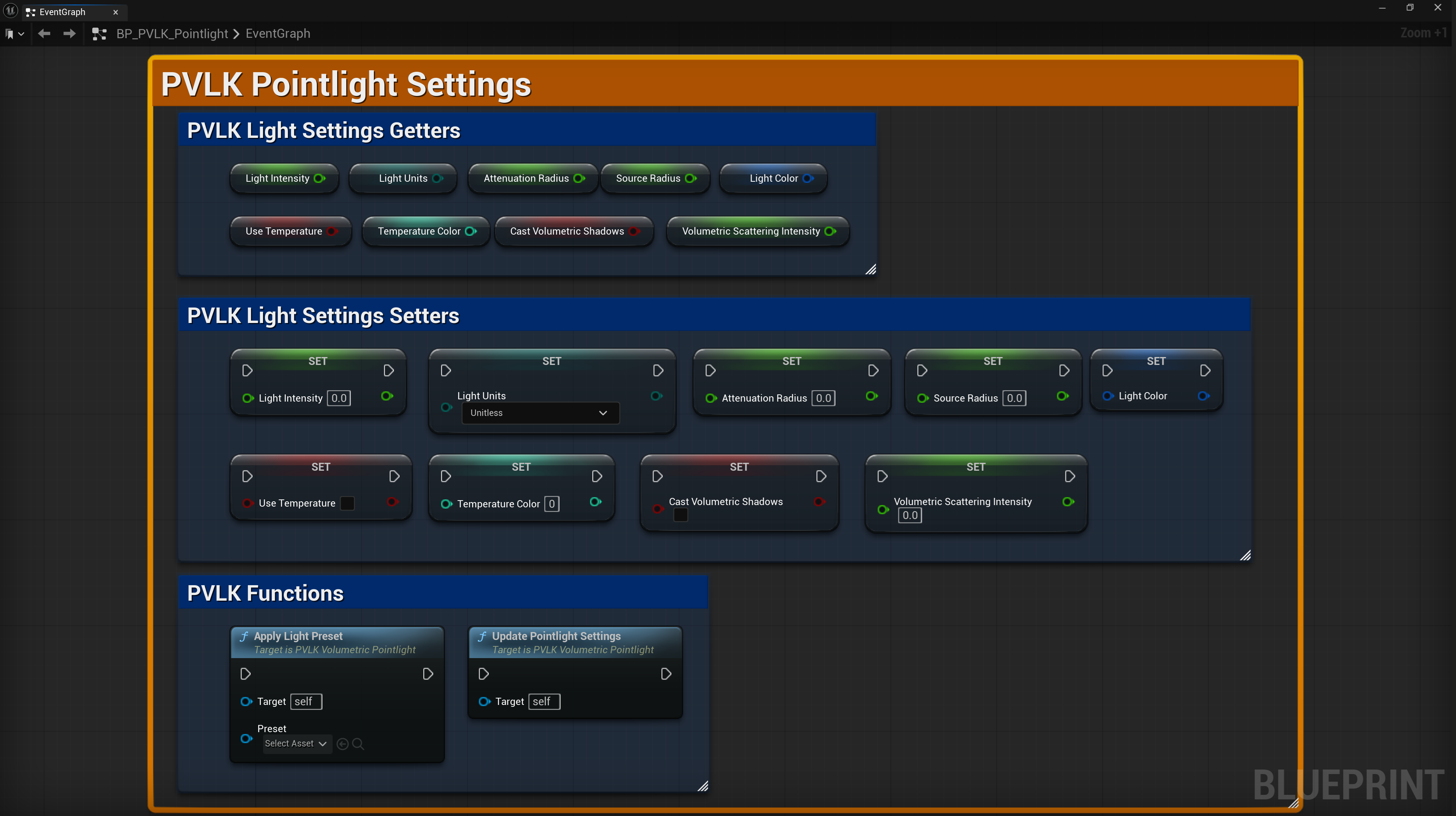The image size is (1456, 816).
Task: Go forward with the right arrow
Action: coord(69,34)
